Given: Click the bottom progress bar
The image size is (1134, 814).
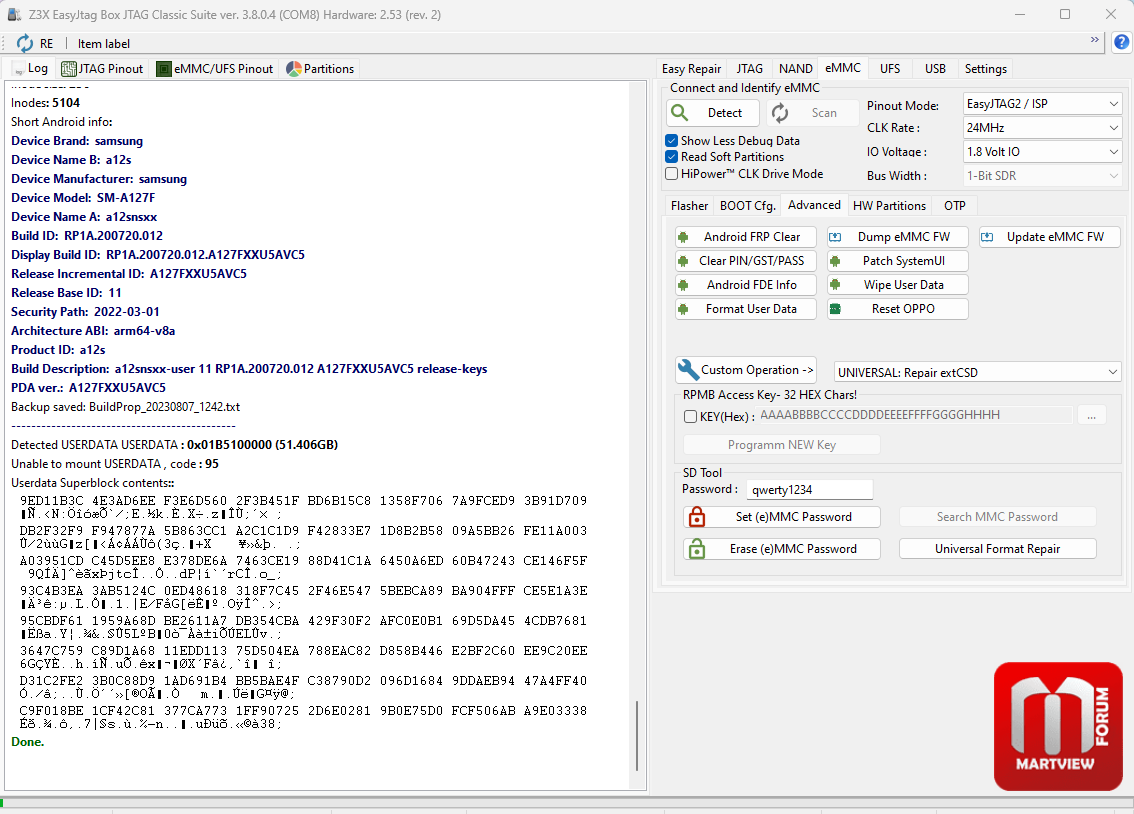Looking at the screenshot, I should 567,802.
